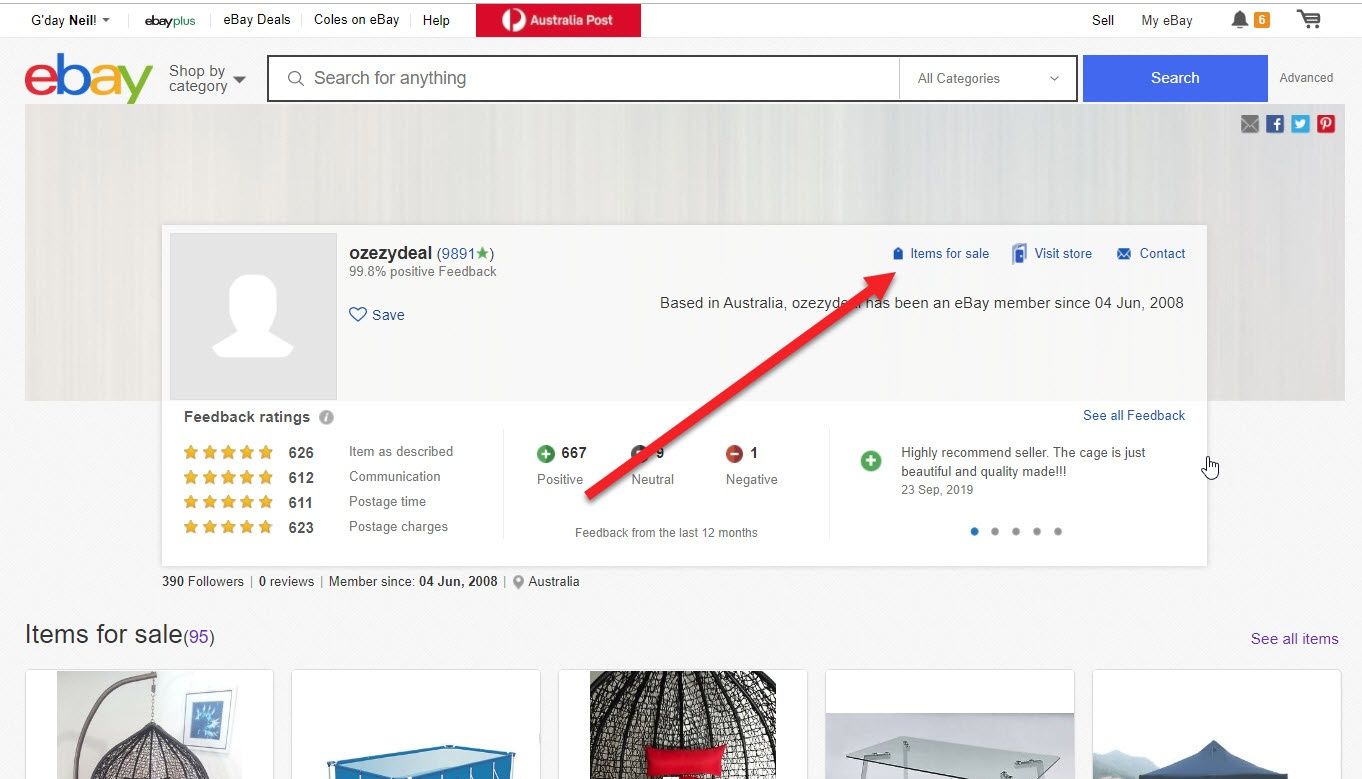The image size is (1362, 779).
Task: Select the first feedback carousel dot
Action: click(x=974, y=532)
